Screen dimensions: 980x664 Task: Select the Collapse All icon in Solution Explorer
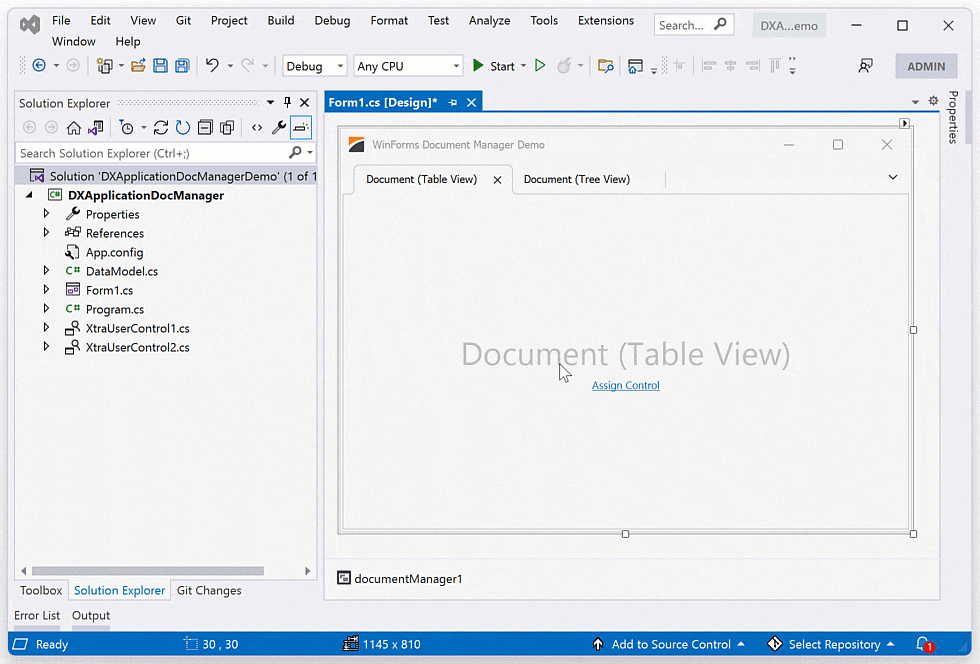point(206,128)
